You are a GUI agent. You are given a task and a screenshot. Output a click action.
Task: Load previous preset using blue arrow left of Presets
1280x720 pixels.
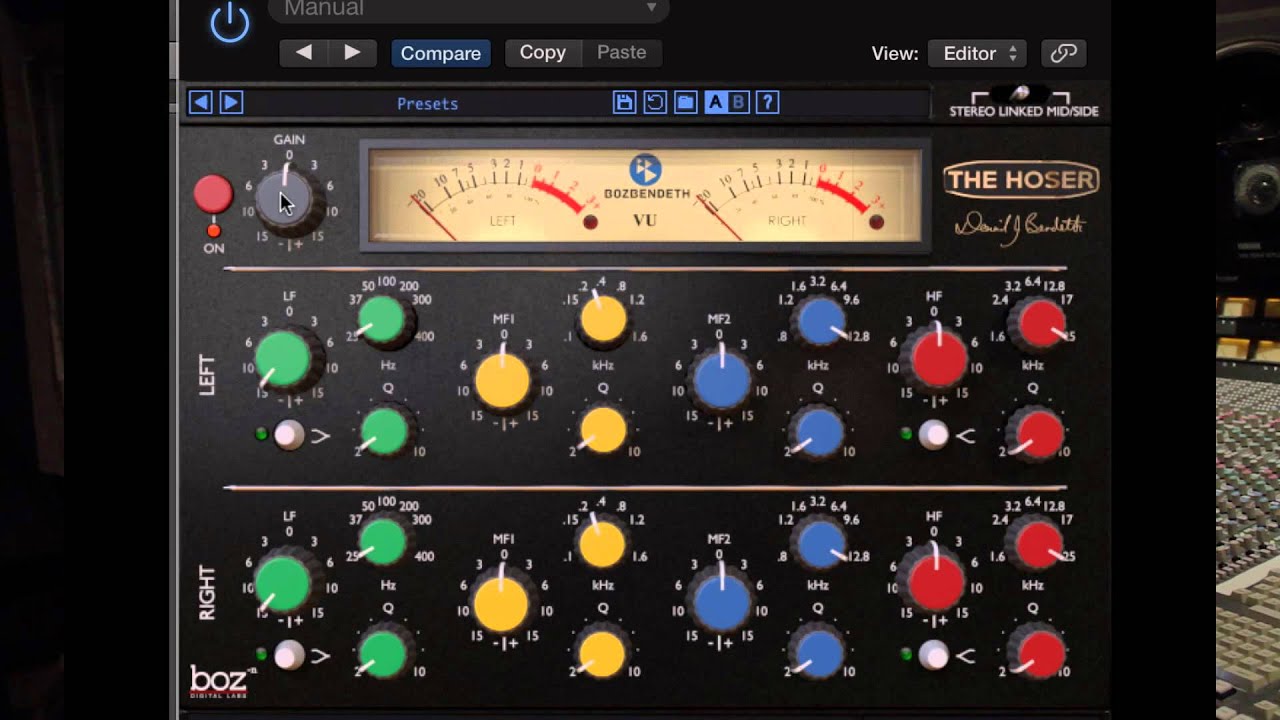(201, 102)
